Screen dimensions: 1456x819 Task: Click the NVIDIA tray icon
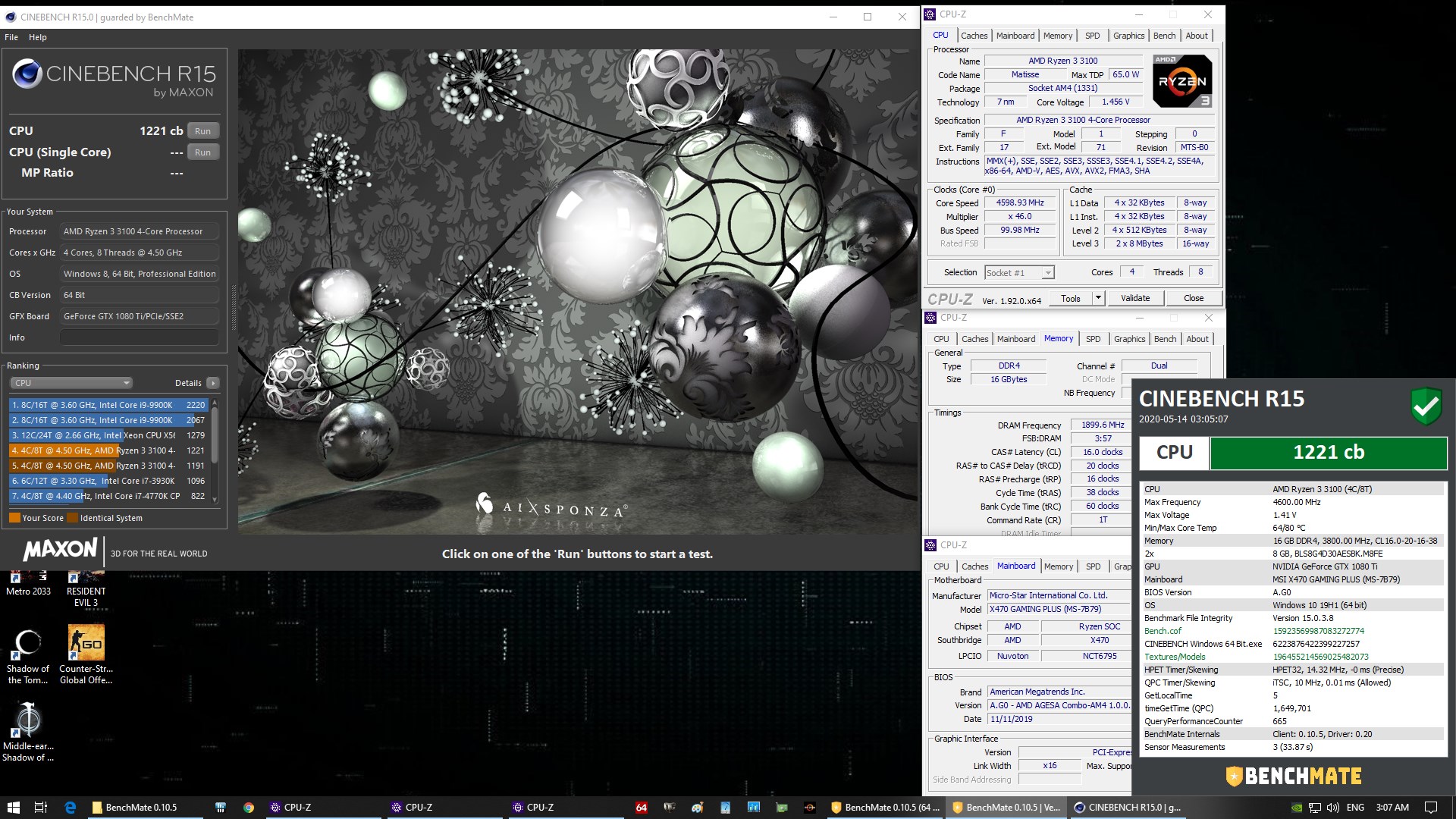1298,808
